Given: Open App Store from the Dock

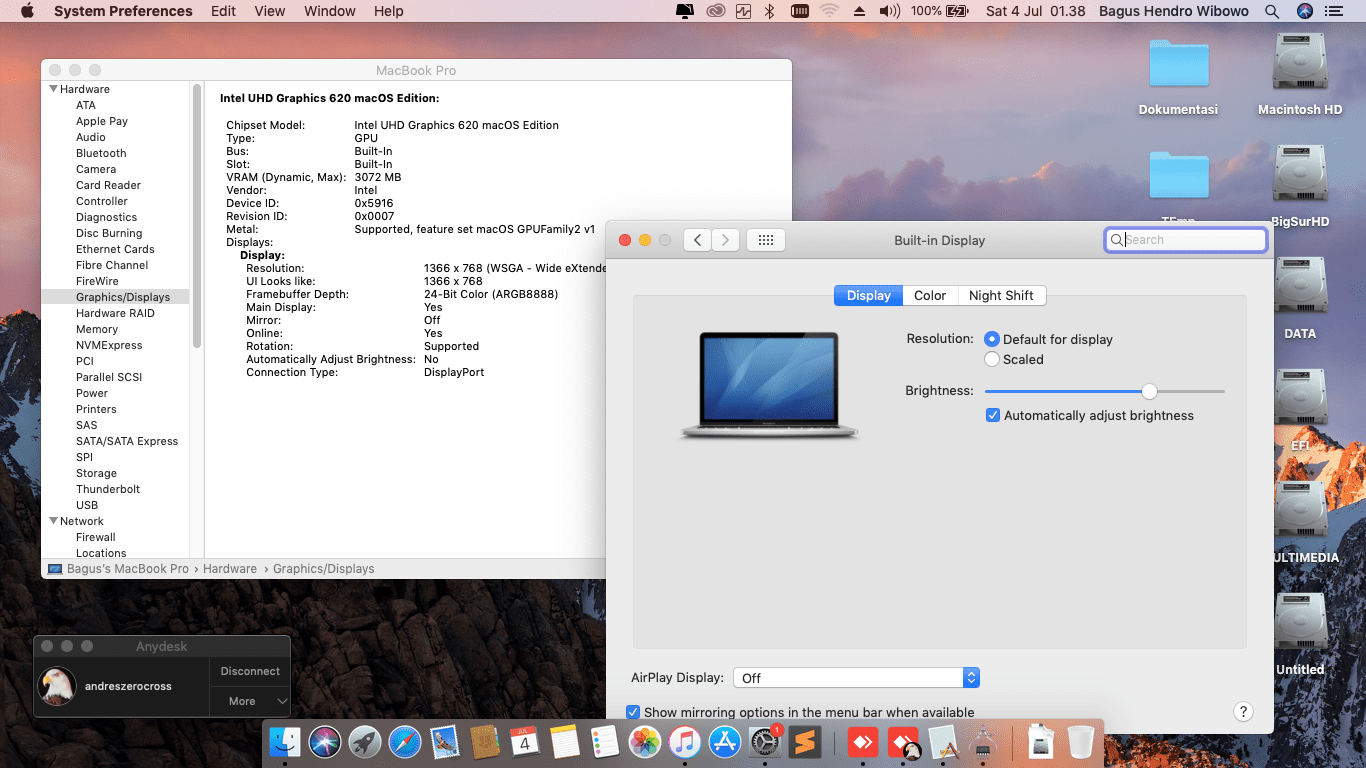Looking at the screenshot, I should tap(724, 742).
